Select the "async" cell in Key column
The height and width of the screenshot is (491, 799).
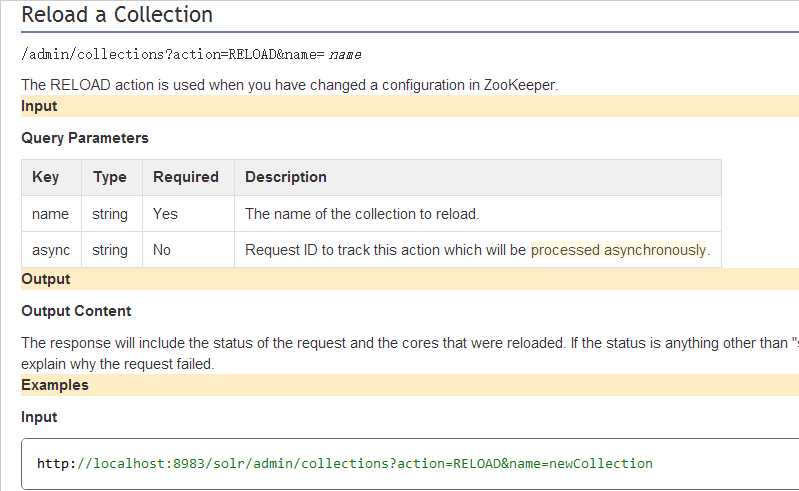(x=52, y=250)
